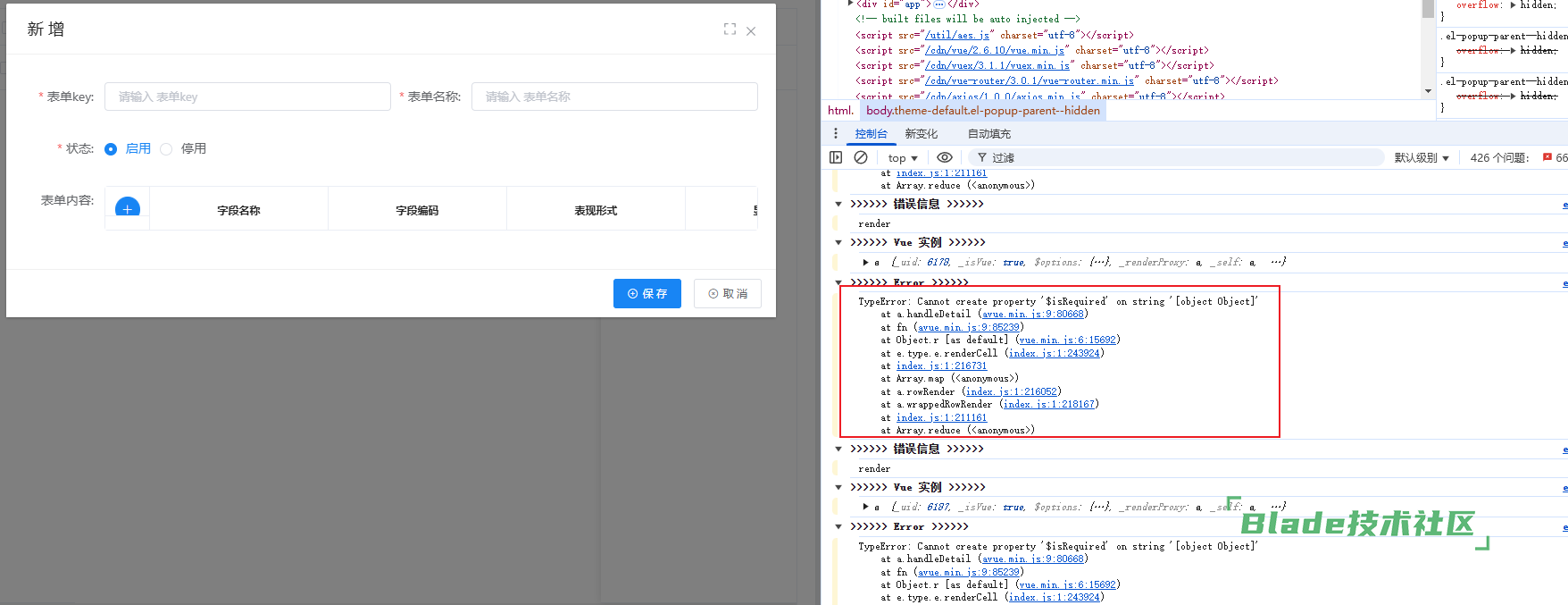Click the Elements panel scrollbar down arrow
The height and width of the screenshot is (605, 1568).
click(1428, 91)
